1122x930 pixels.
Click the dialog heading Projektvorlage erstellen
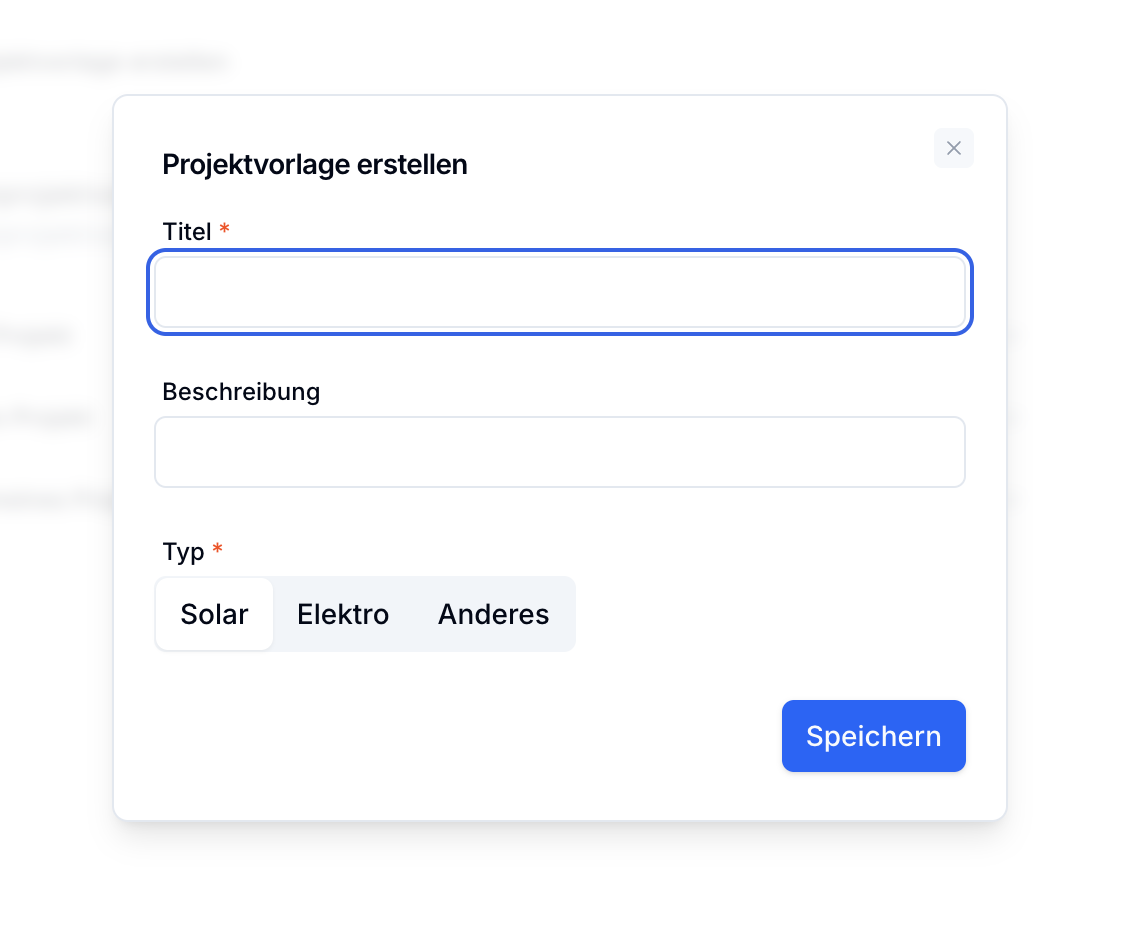pos(315,164)
